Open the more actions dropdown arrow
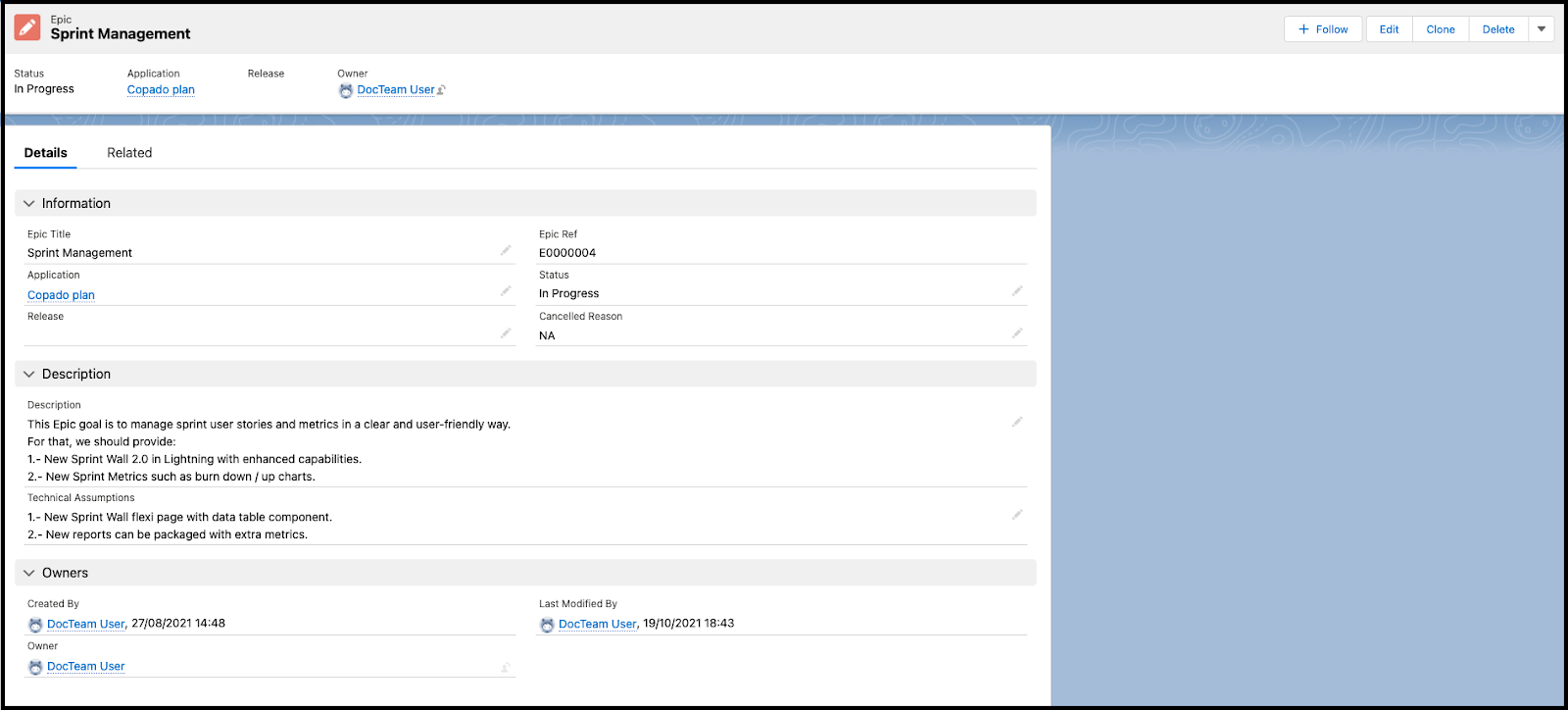This screenshot has height=710, width=1568. pos(1542,29)
